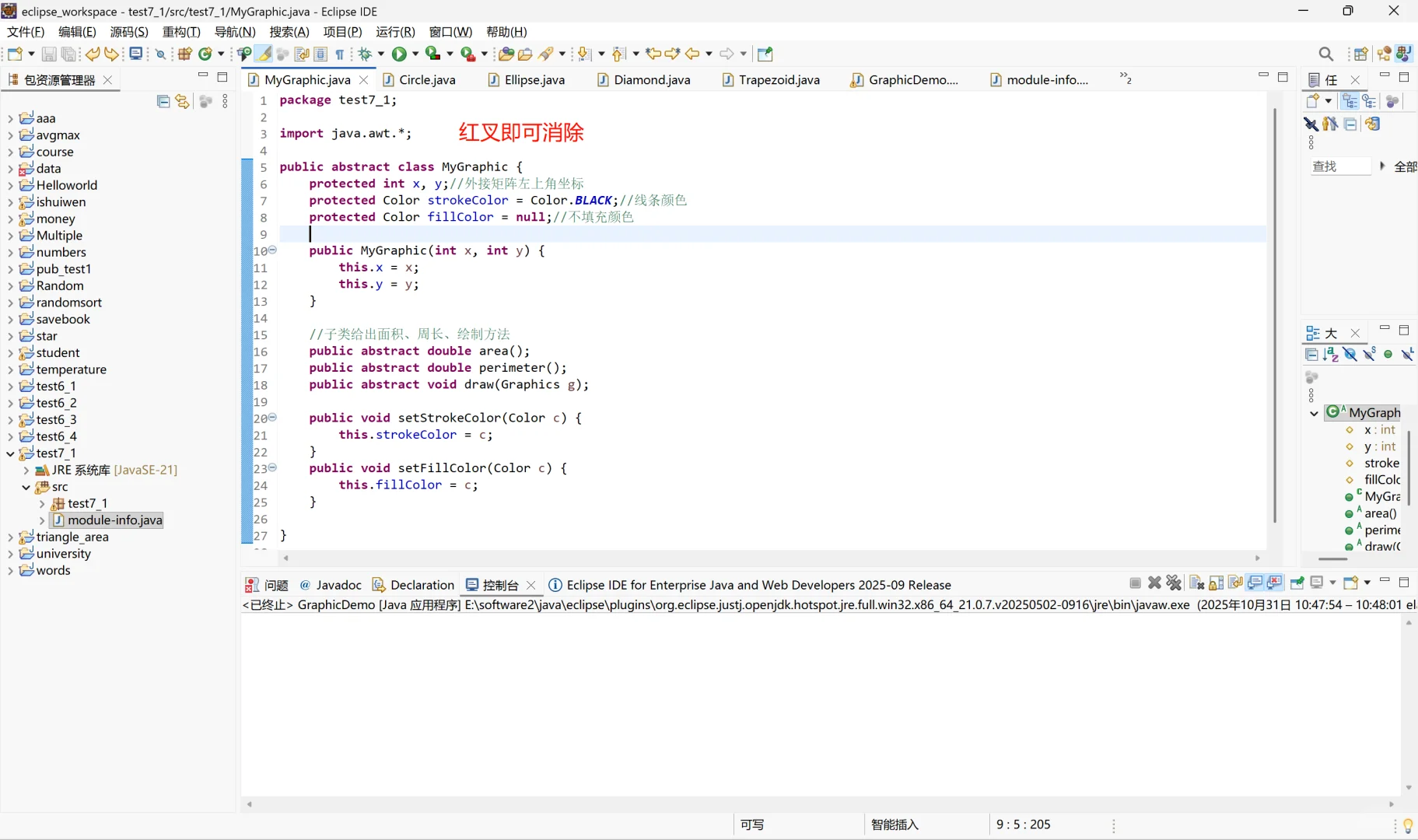The height and width of the screenshot is (840, 1418).
Task: Click the 查找 search field
Action: click(x=1339, y=166)
